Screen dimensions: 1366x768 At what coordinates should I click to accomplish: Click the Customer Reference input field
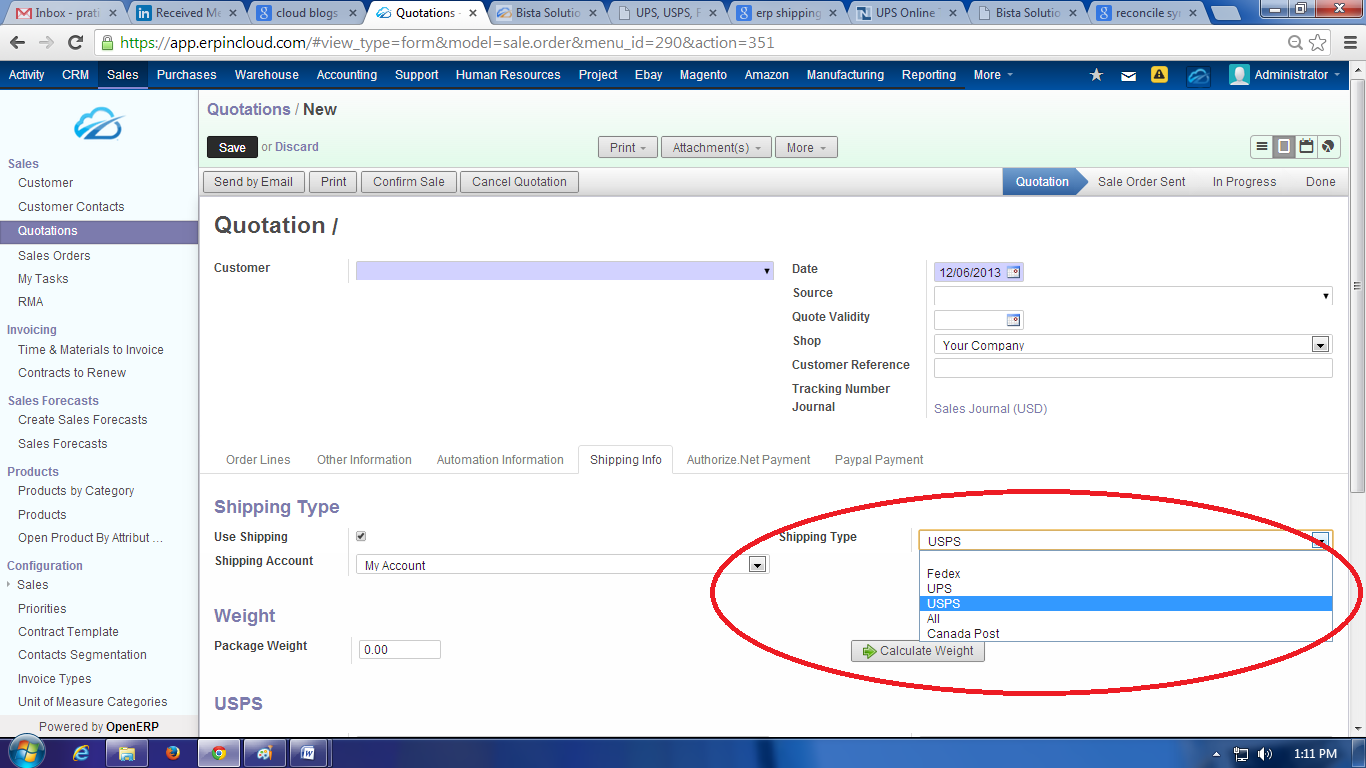click(1133, 368)
